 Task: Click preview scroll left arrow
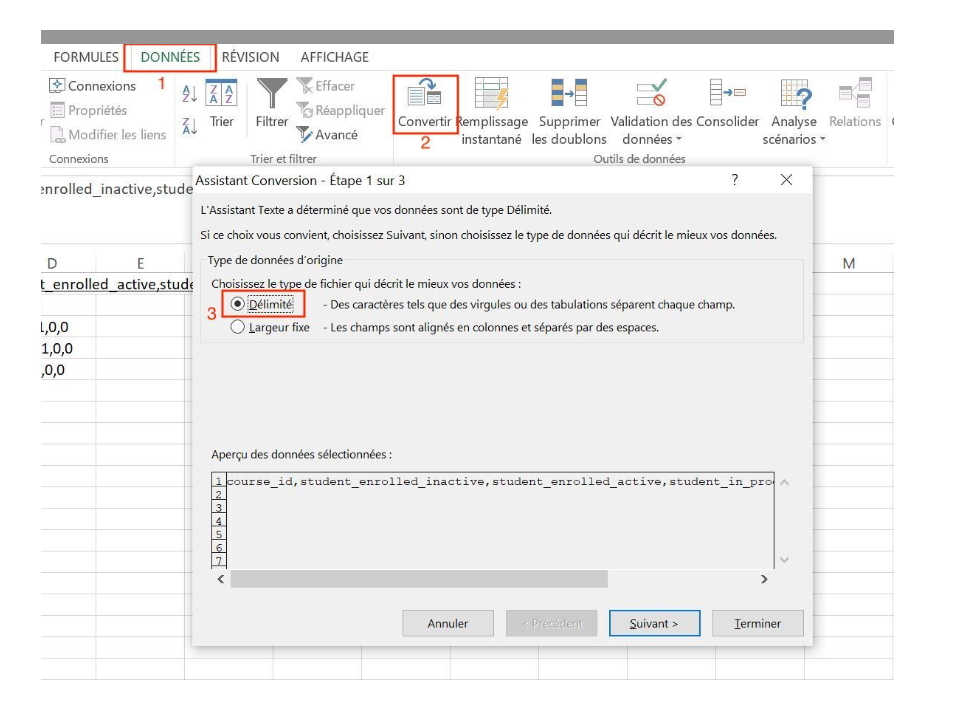(221, 579)
